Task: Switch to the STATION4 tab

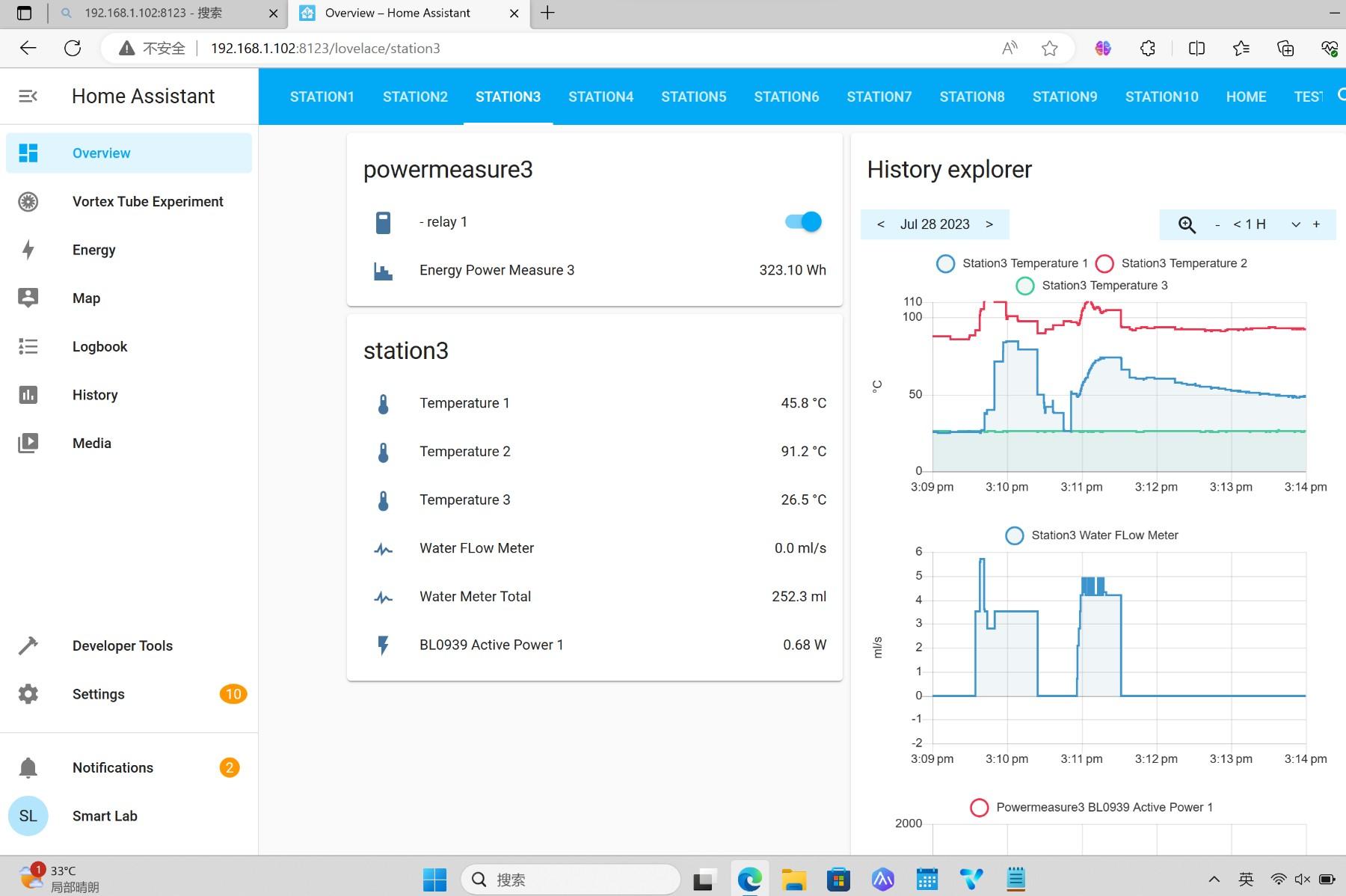Action: click(x=600, y=96)
